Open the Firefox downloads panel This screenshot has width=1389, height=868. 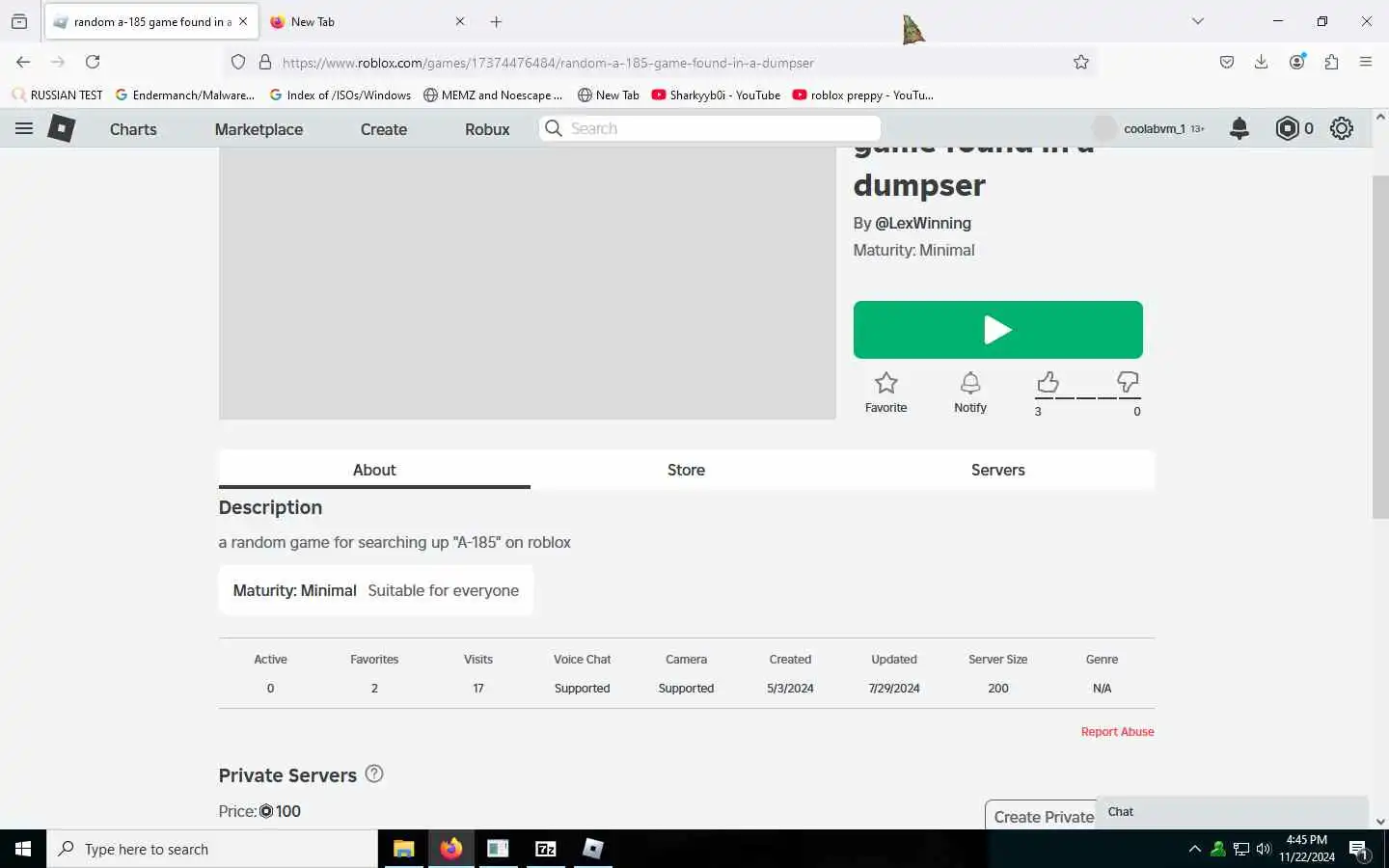click(x=1261, y=62)
